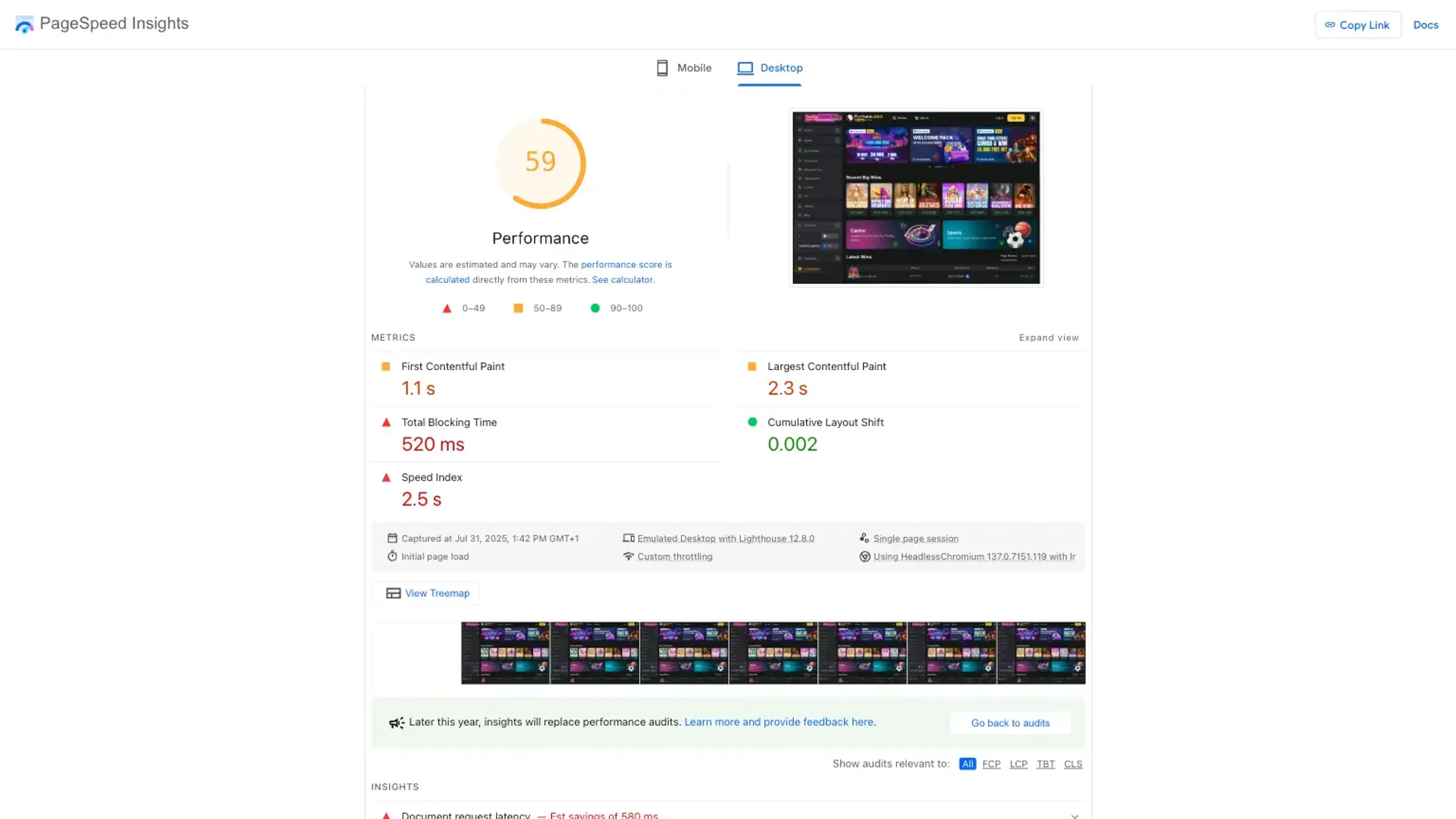Click the 0.002 Cumulative Layout Shift value
The width and height of the screenshot is (1456, 819).
click(x=792, y=444)
